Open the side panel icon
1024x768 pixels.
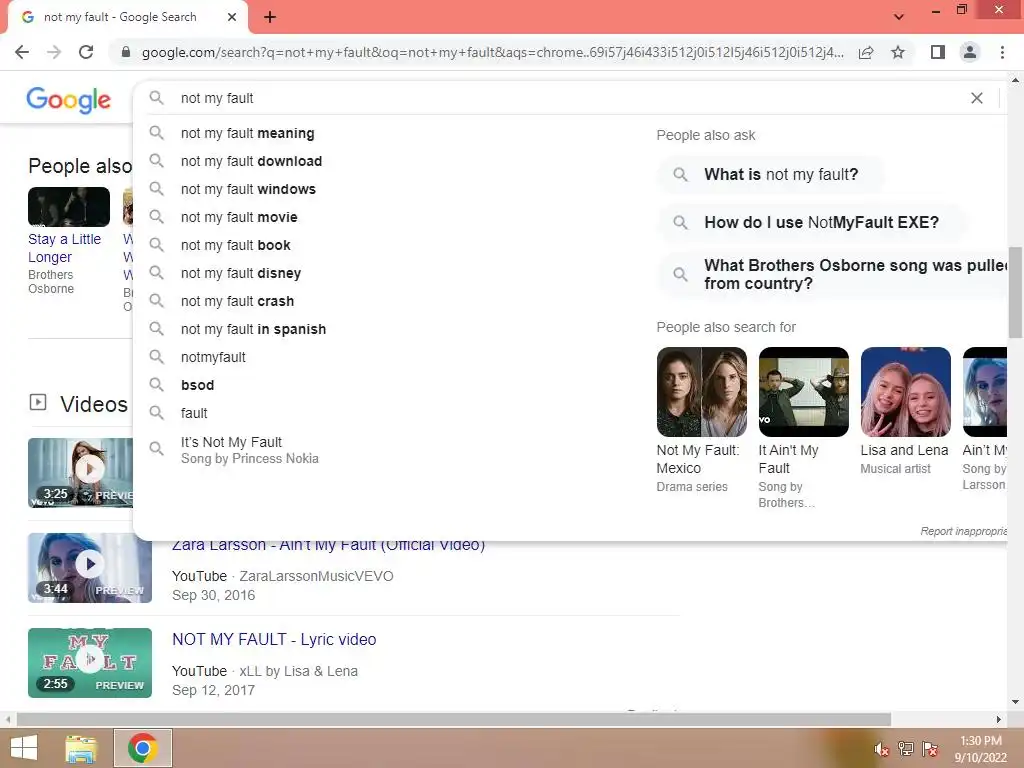[x=938, y=52]
